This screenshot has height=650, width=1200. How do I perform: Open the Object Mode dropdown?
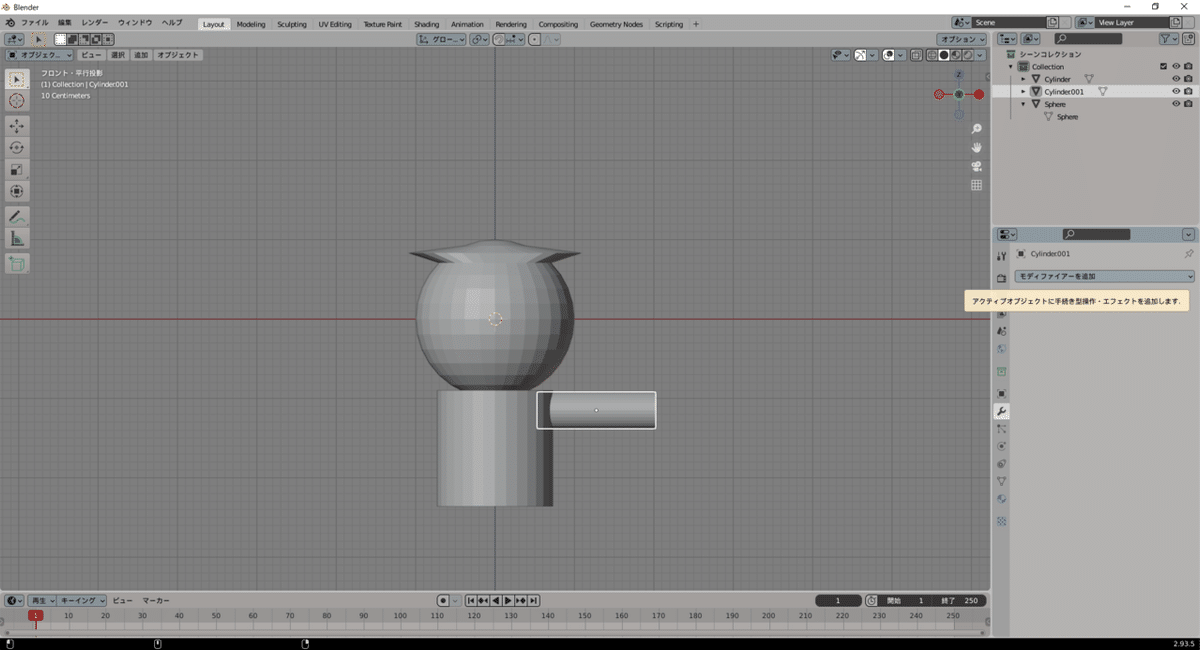[39, 55]
